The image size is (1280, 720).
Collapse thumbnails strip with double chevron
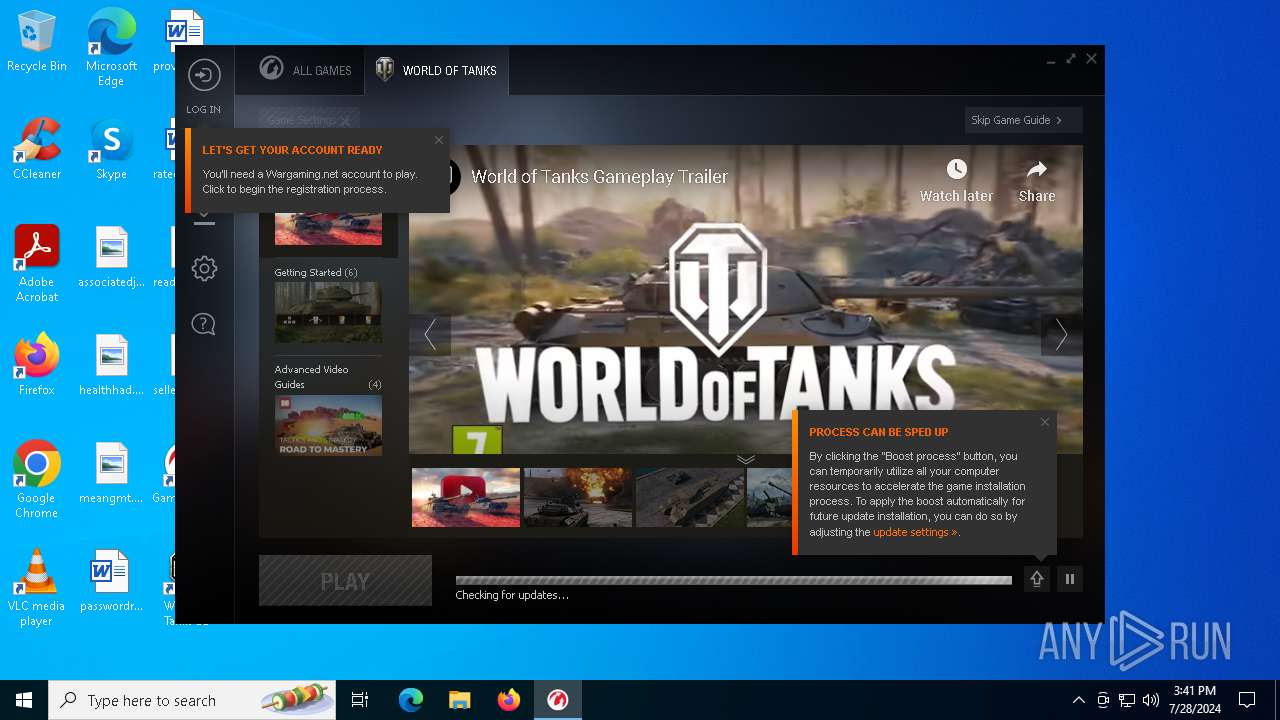pos(746,459)
